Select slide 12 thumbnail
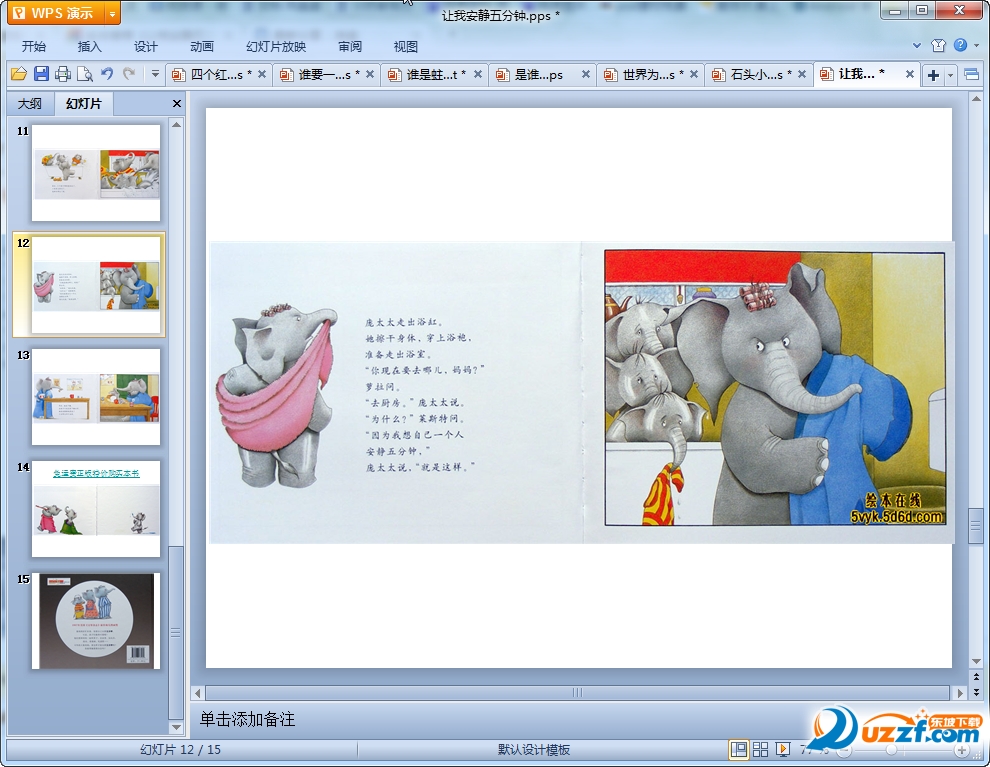The width and height of the screenshot is (990, 767). 96,285
